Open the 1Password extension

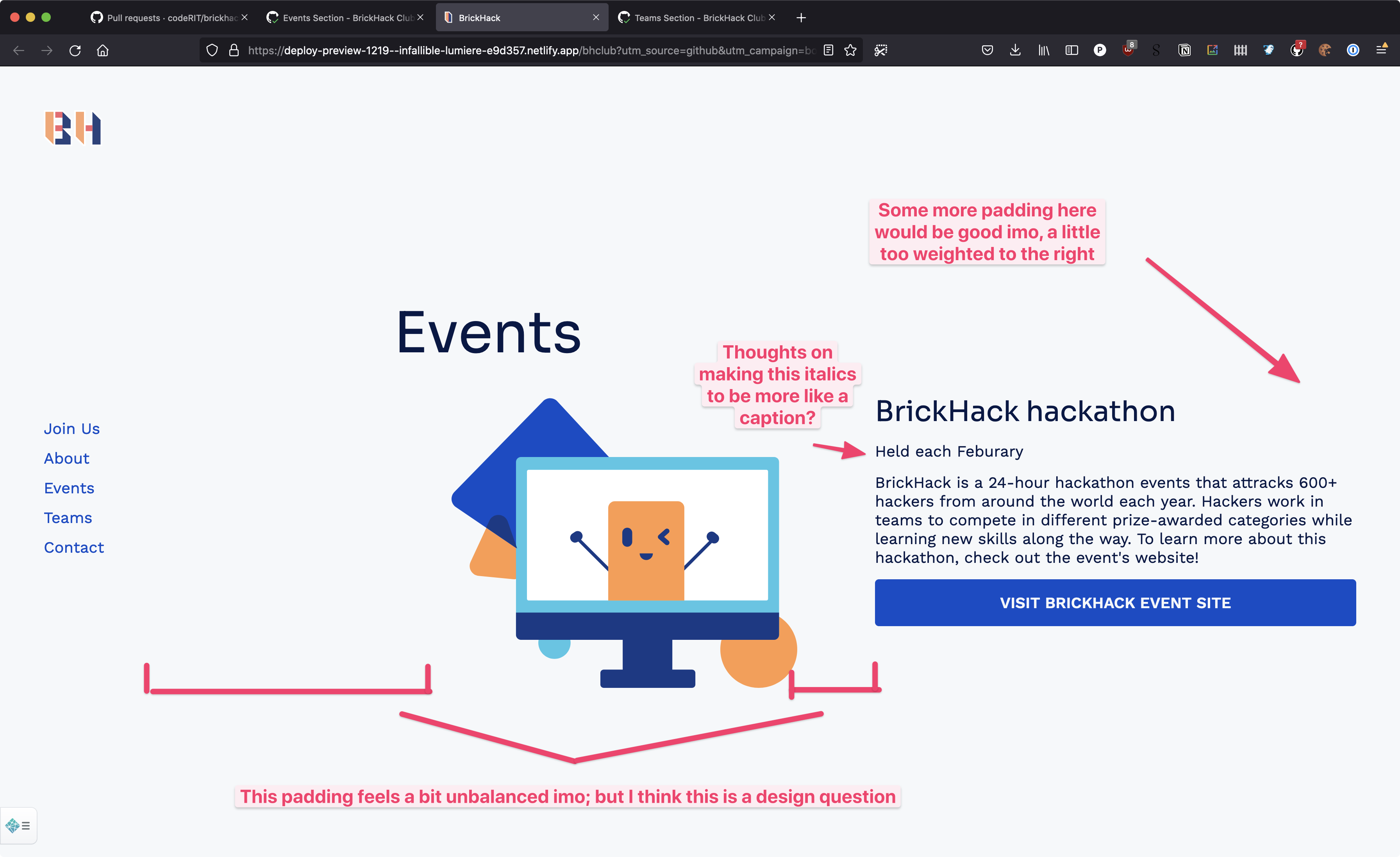1354,50
